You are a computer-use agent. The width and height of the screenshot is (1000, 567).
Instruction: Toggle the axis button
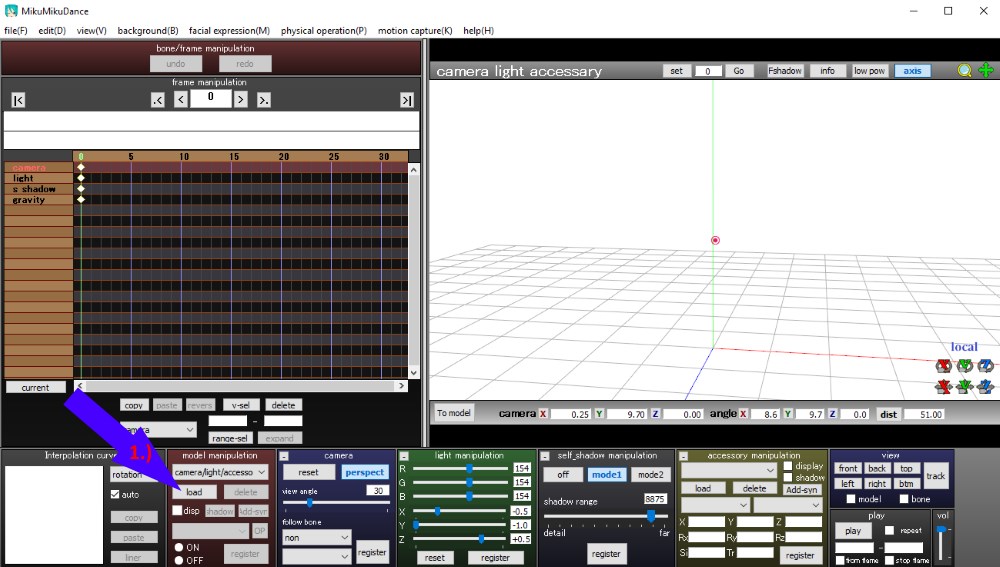click(912, 71)
